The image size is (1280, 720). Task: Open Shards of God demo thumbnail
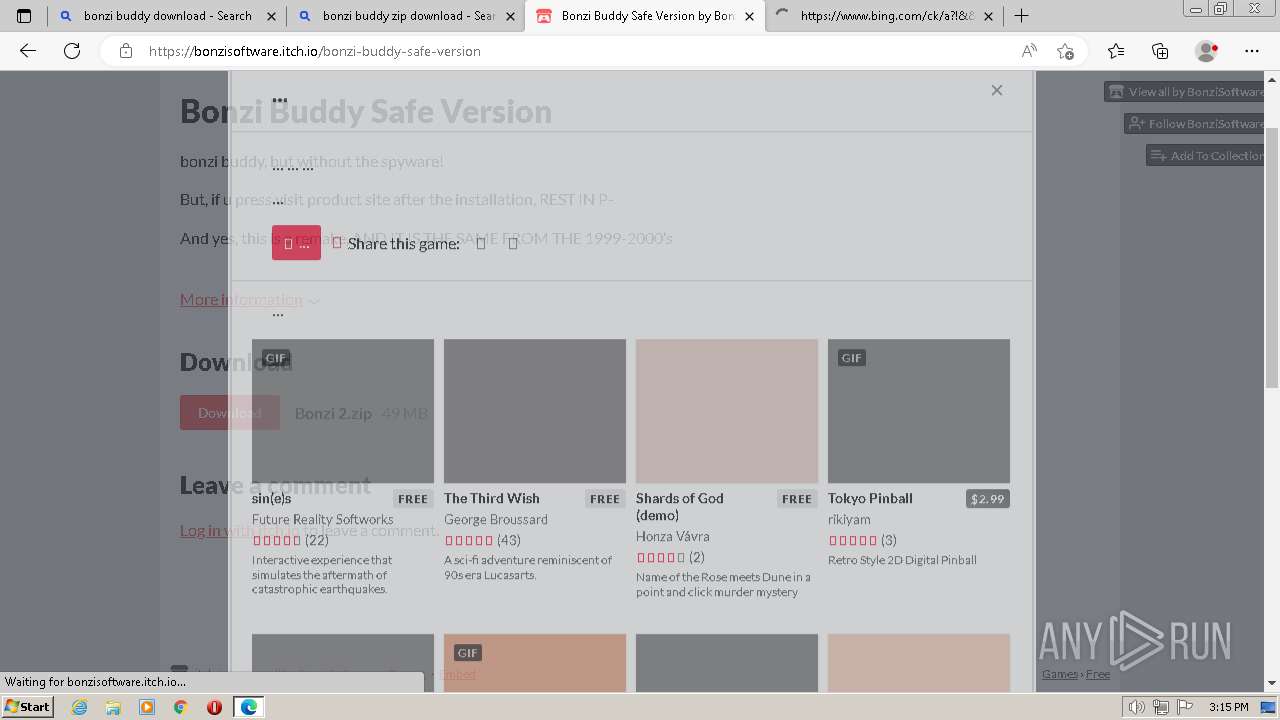point(727,411)
